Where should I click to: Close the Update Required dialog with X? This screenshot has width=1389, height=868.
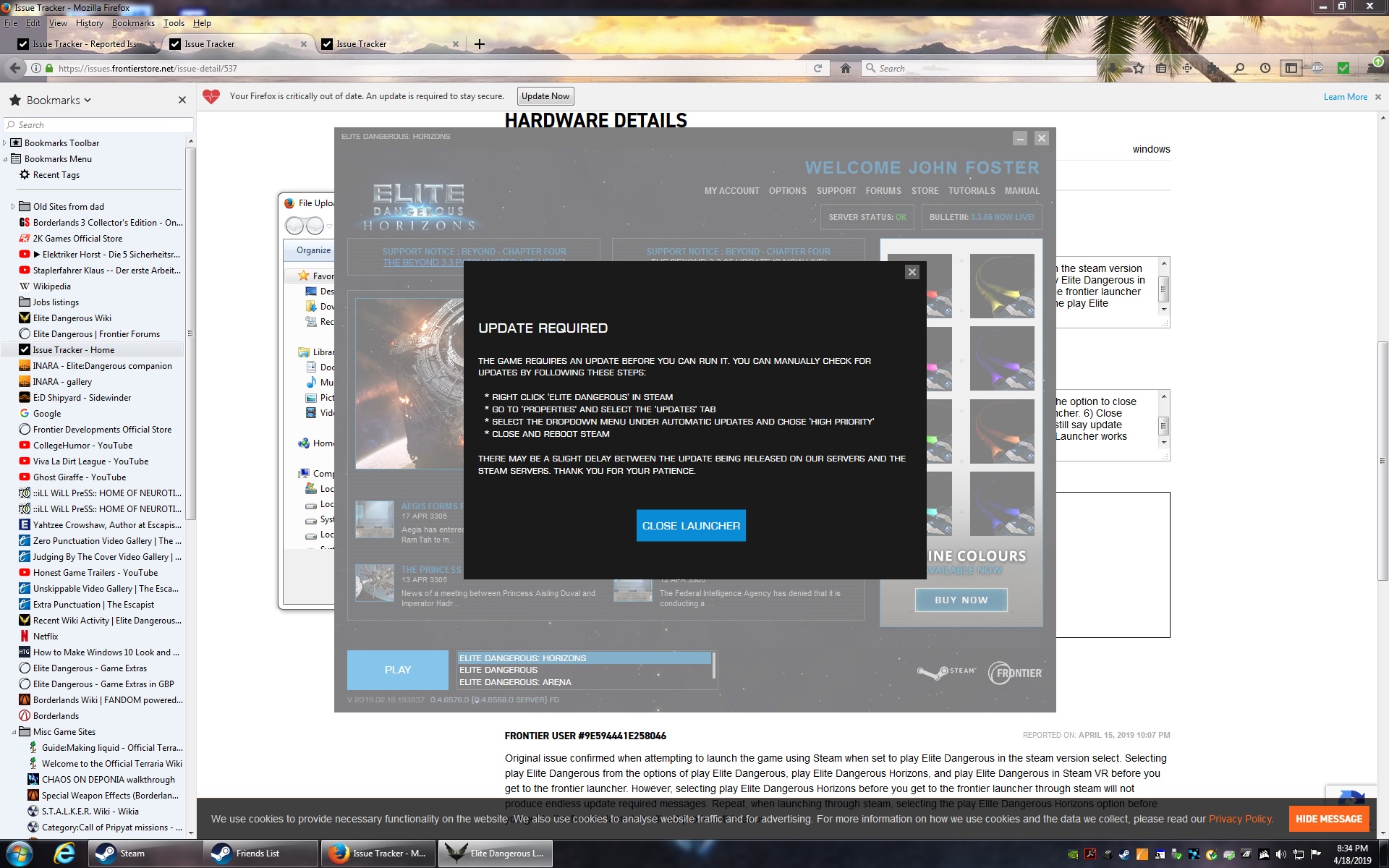pyautogui.click(x=912, y=272)
